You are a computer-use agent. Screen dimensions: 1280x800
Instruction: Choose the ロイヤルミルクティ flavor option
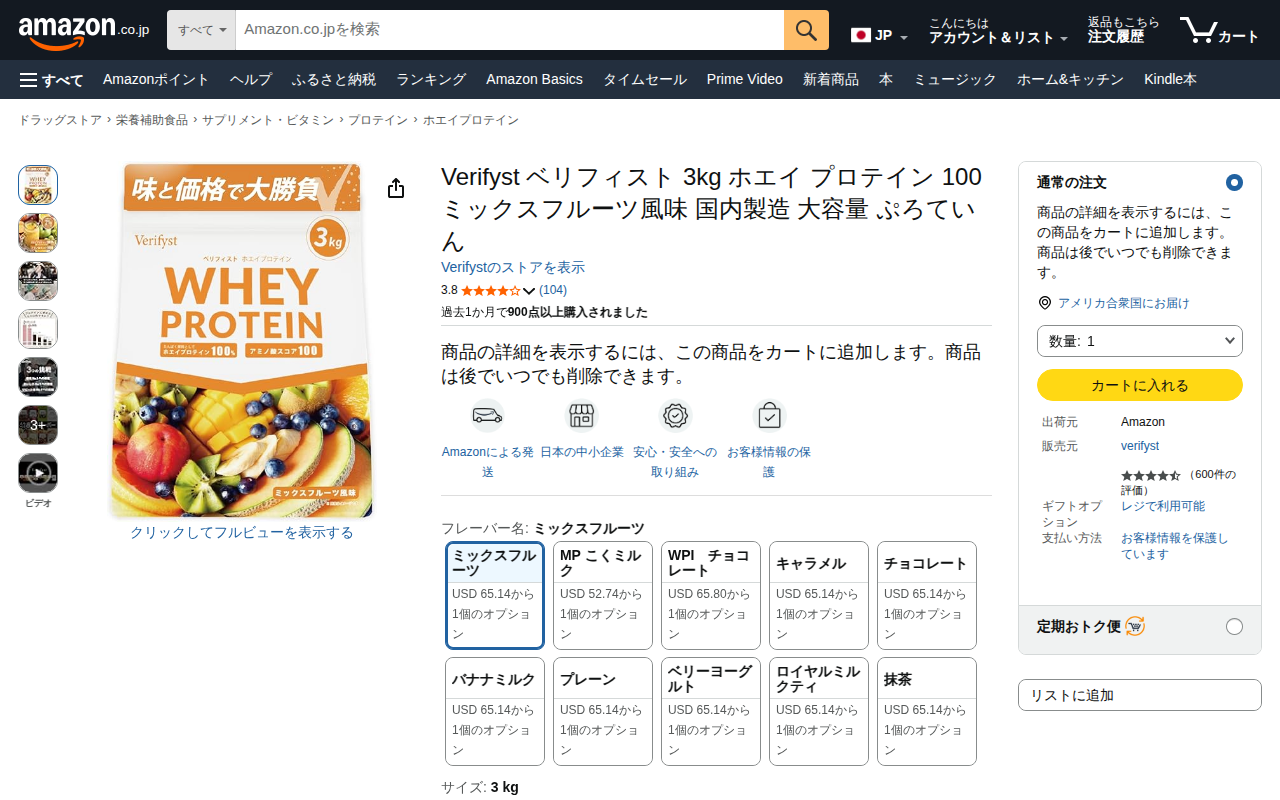pos(819,711)
